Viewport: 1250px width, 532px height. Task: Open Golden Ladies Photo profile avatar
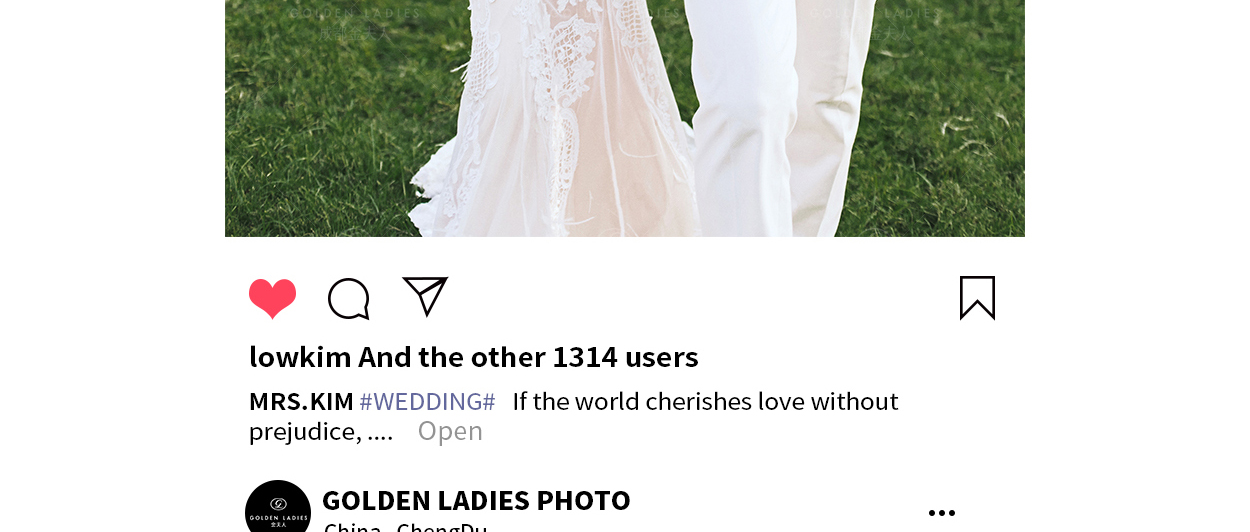[x=278, y=510]
